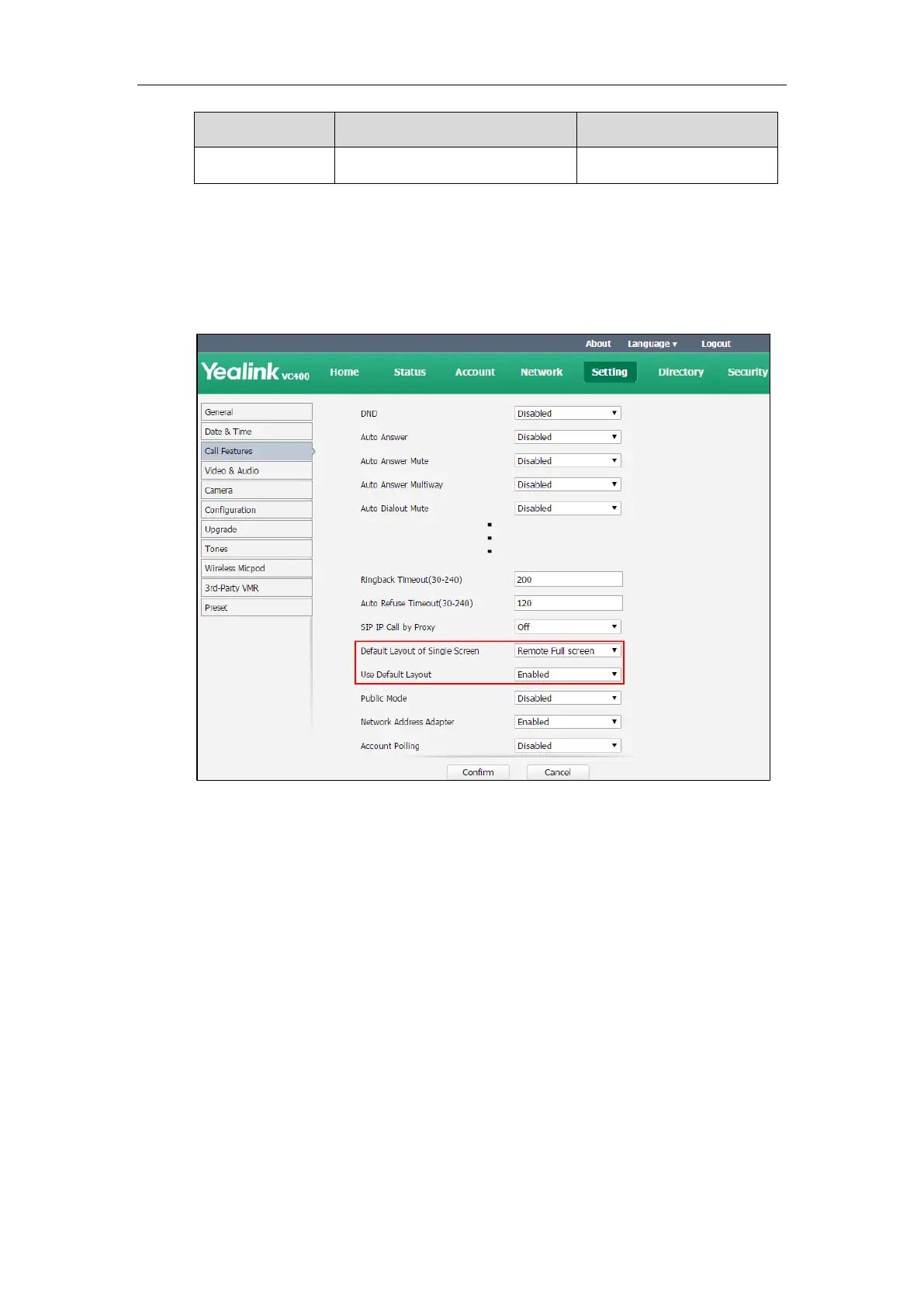Open the Language menu
This screenshot has height=1307, width=924.
(x=652, y=344)
